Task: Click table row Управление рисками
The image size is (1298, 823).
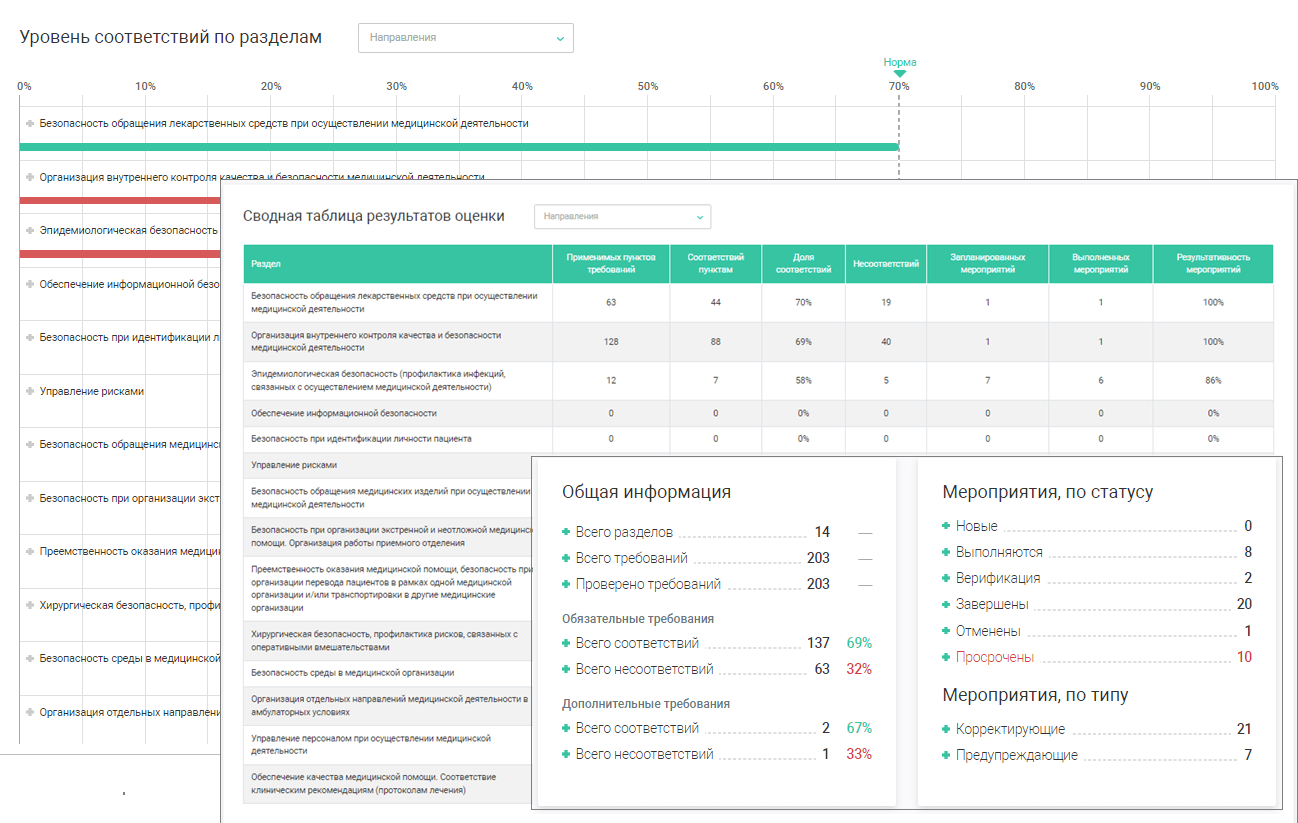Action: click(388, 465)
